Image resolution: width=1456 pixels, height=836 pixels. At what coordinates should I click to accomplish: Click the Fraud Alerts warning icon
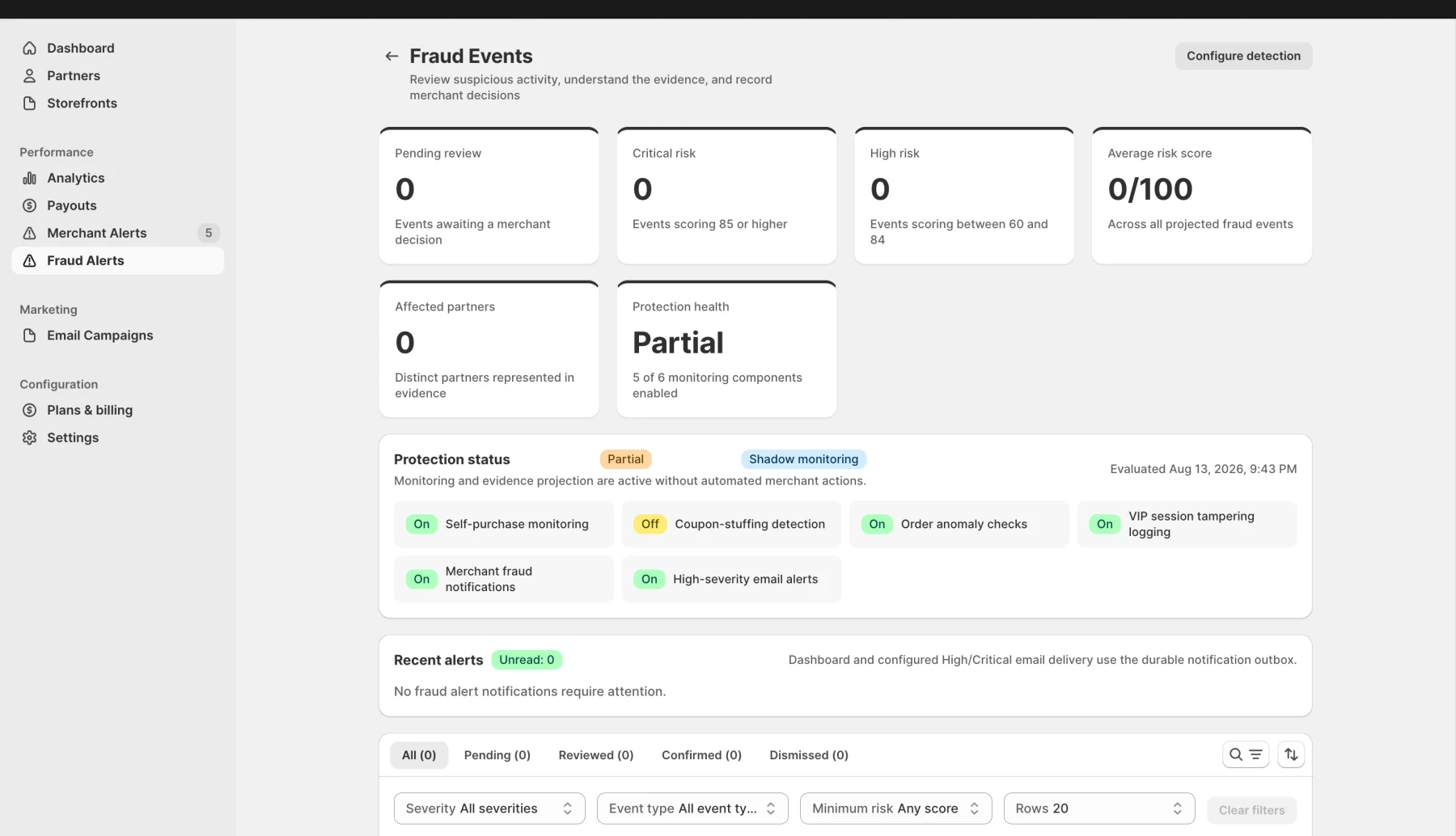tap(30, 260)
